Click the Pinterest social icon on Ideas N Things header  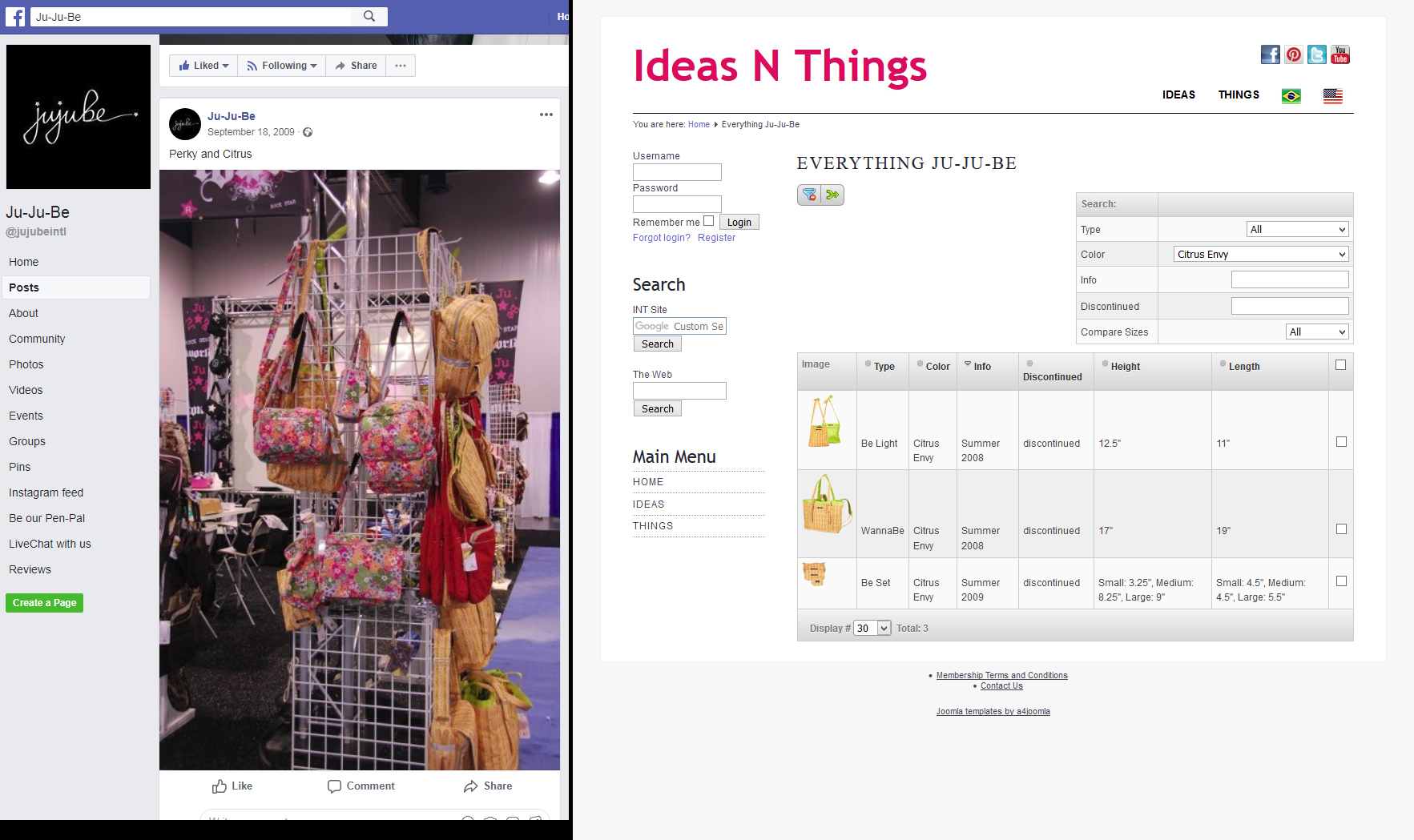pyautogui.click(x=1294, y=54)
